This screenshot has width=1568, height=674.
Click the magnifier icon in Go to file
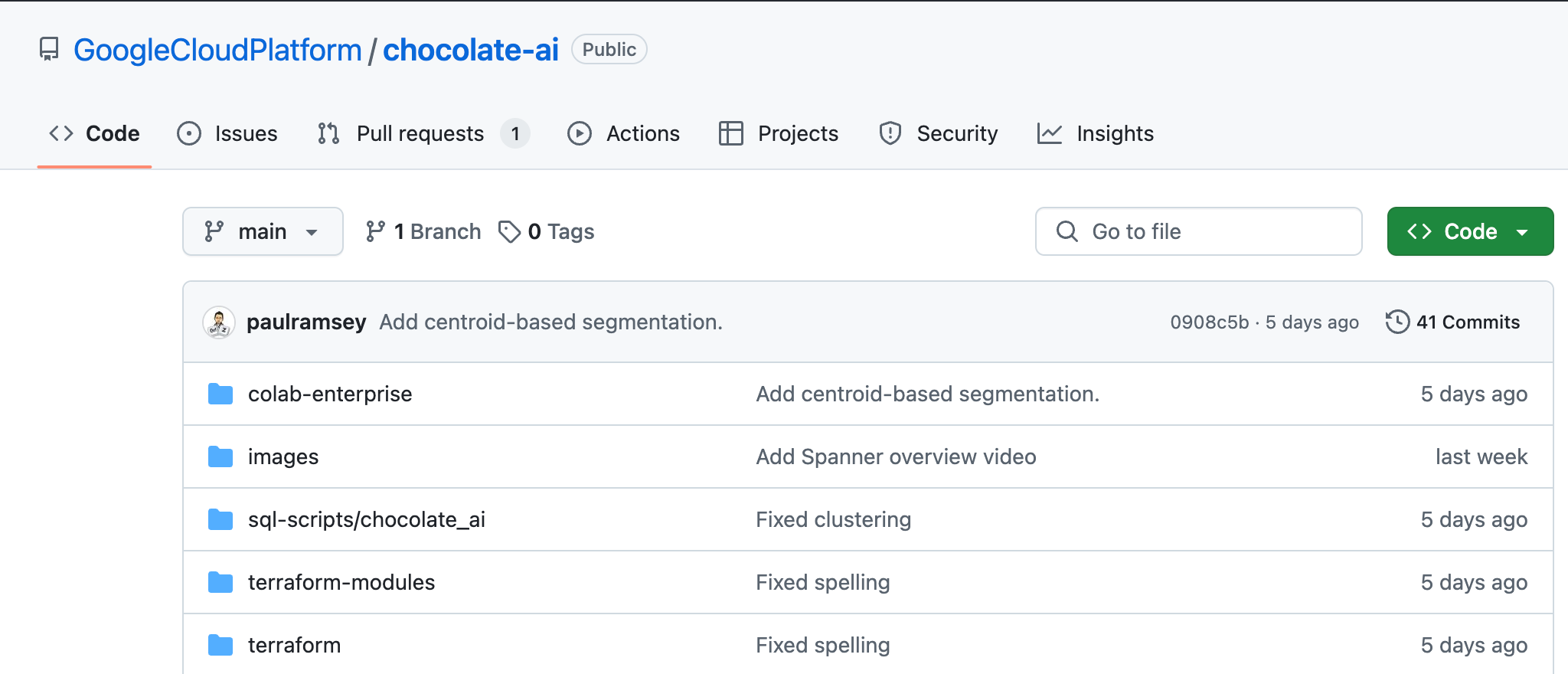coord(1067,231)
